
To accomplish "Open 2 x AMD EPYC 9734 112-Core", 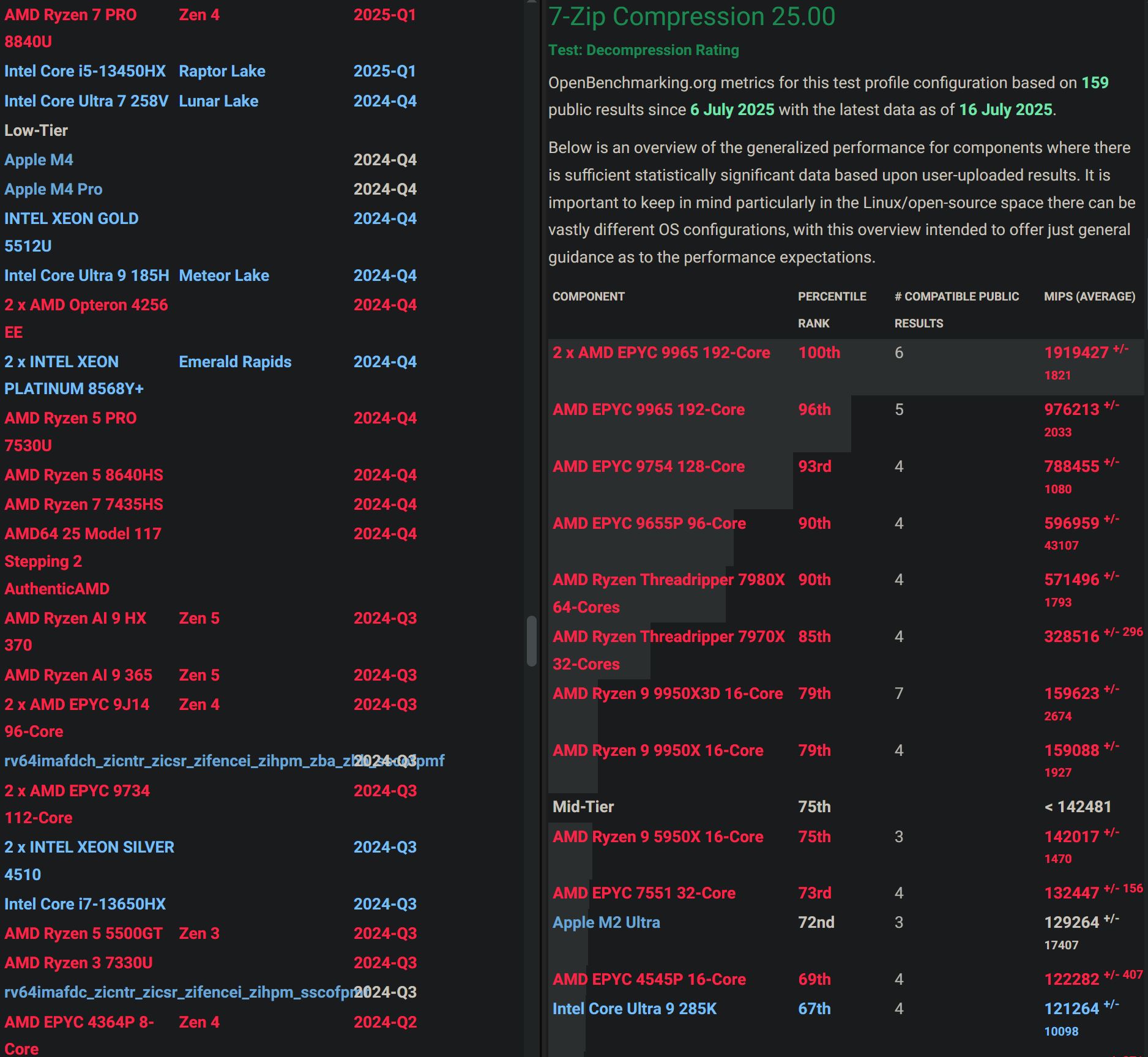I will point(77,804).
